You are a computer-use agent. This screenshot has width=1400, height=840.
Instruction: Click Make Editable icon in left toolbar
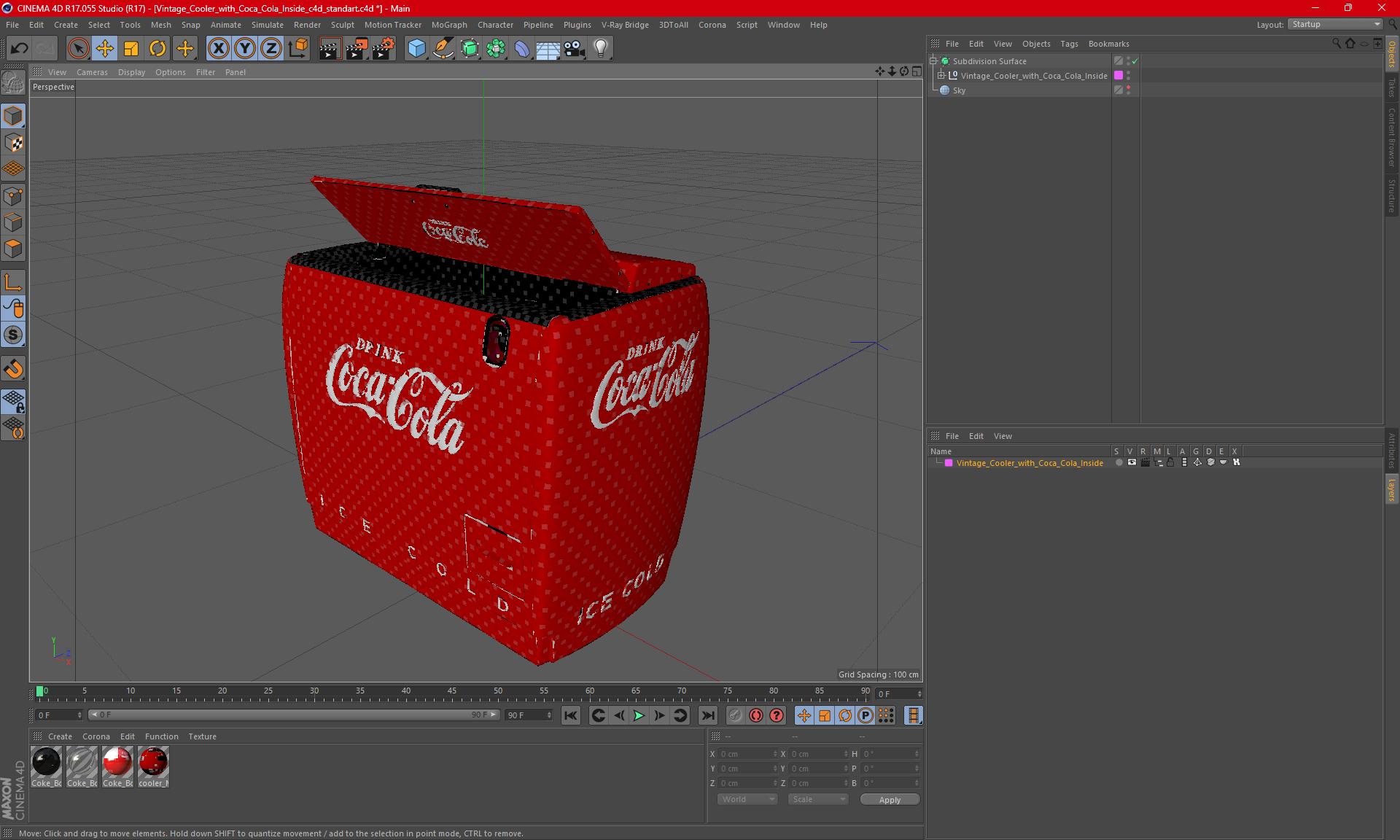pos(13,84)
